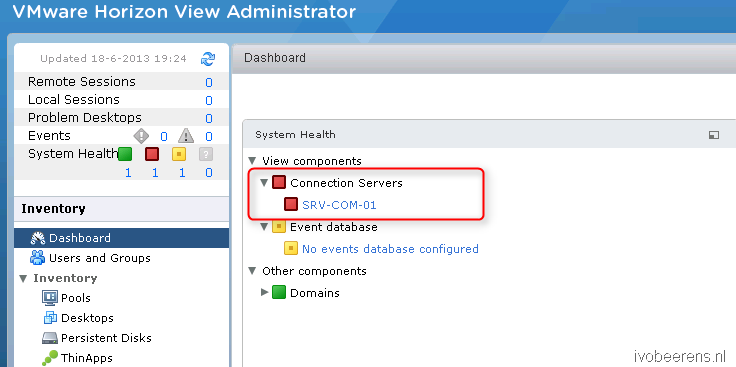This screenshot has height=367, width=736.
Task: Click the System Health panel title
Action: pyautogui.click(x=295, y=135)
